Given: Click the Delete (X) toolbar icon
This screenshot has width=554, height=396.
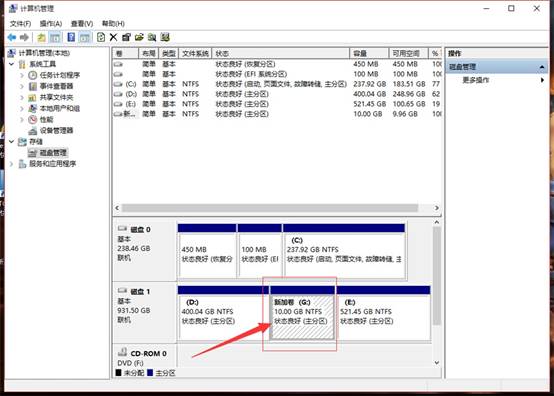Looking at the screenshot, I should click(x=113, y=37).
